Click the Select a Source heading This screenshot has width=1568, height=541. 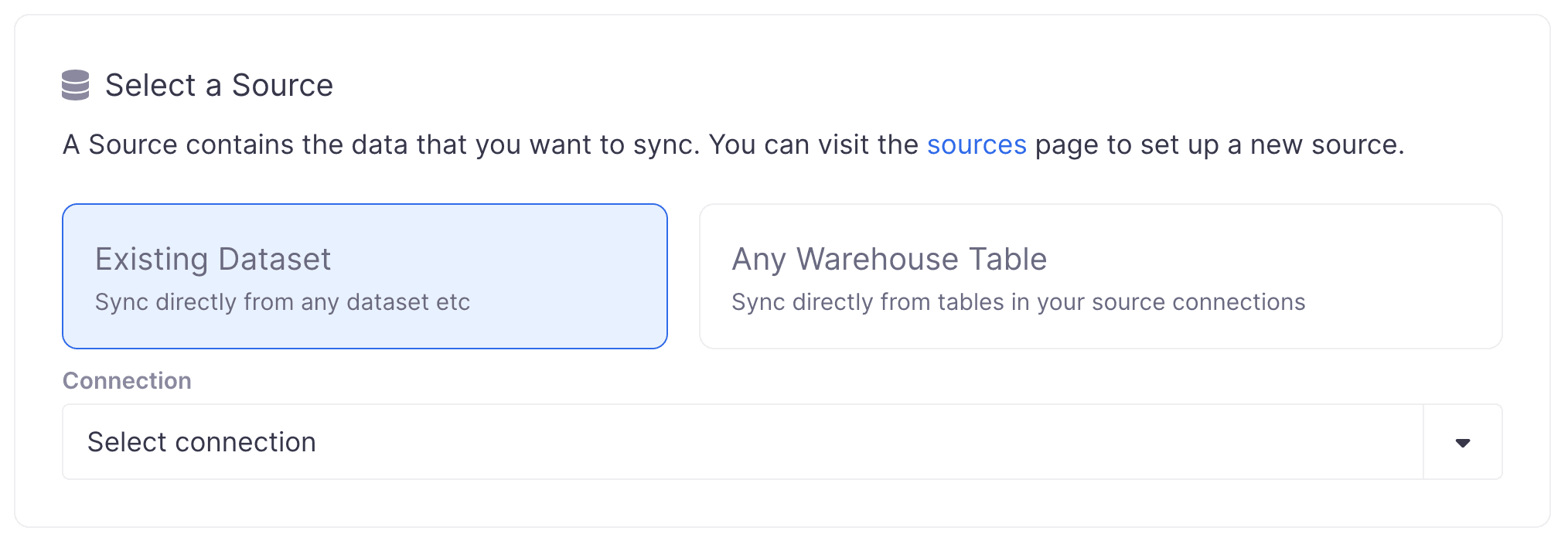(220, 85)
